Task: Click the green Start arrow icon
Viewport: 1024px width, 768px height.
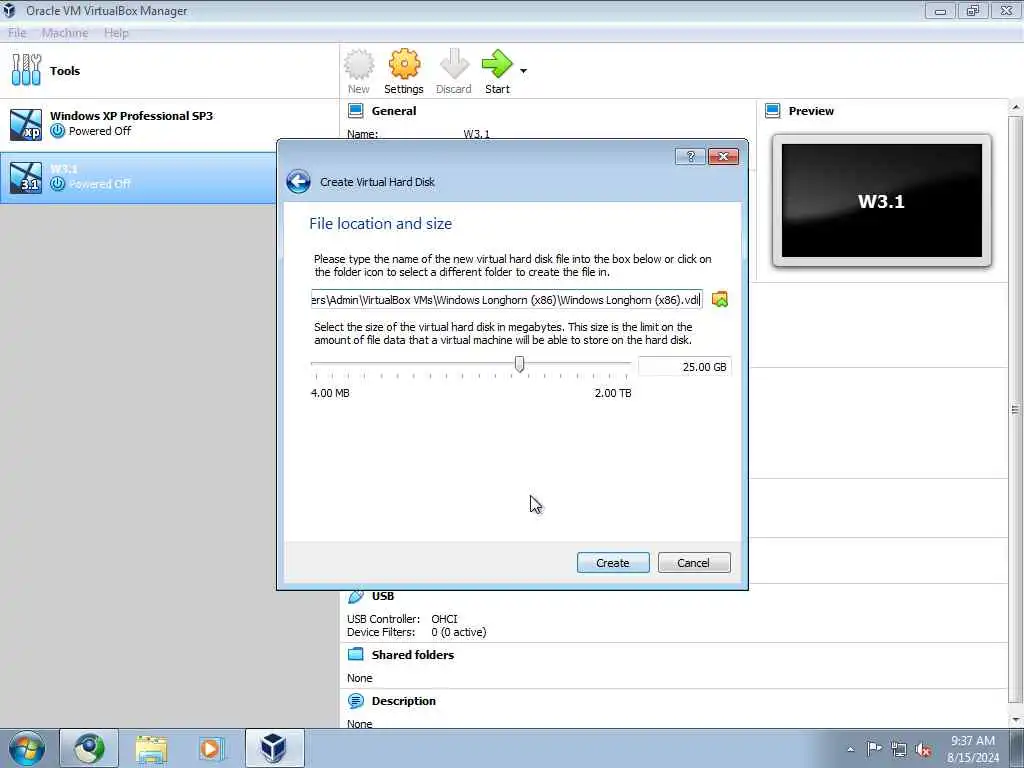Action: point(497,65)
